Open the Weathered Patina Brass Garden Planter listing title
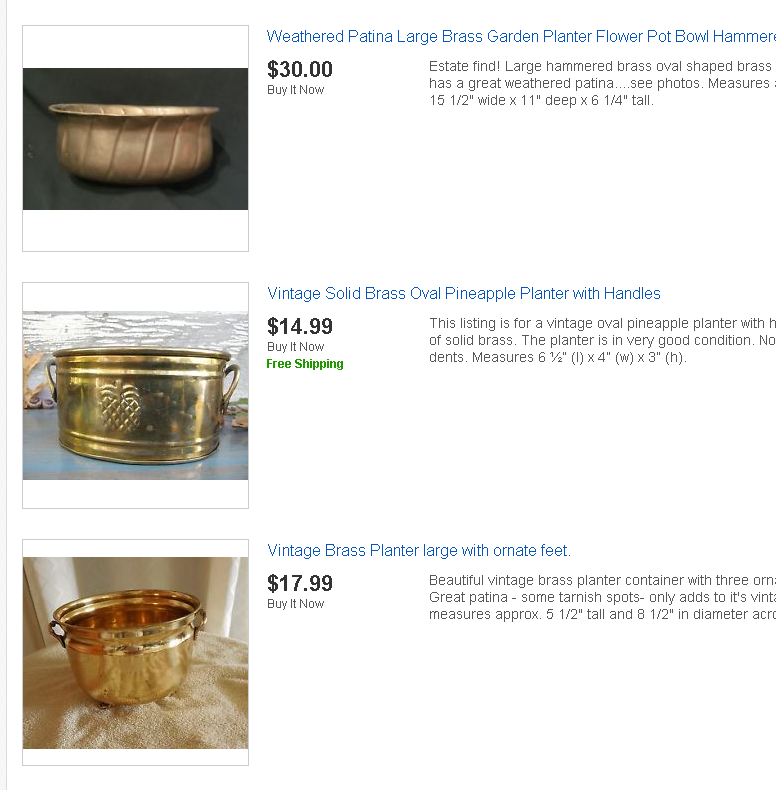The width and height of the screenshot is (776, 790). coord(521,37)
